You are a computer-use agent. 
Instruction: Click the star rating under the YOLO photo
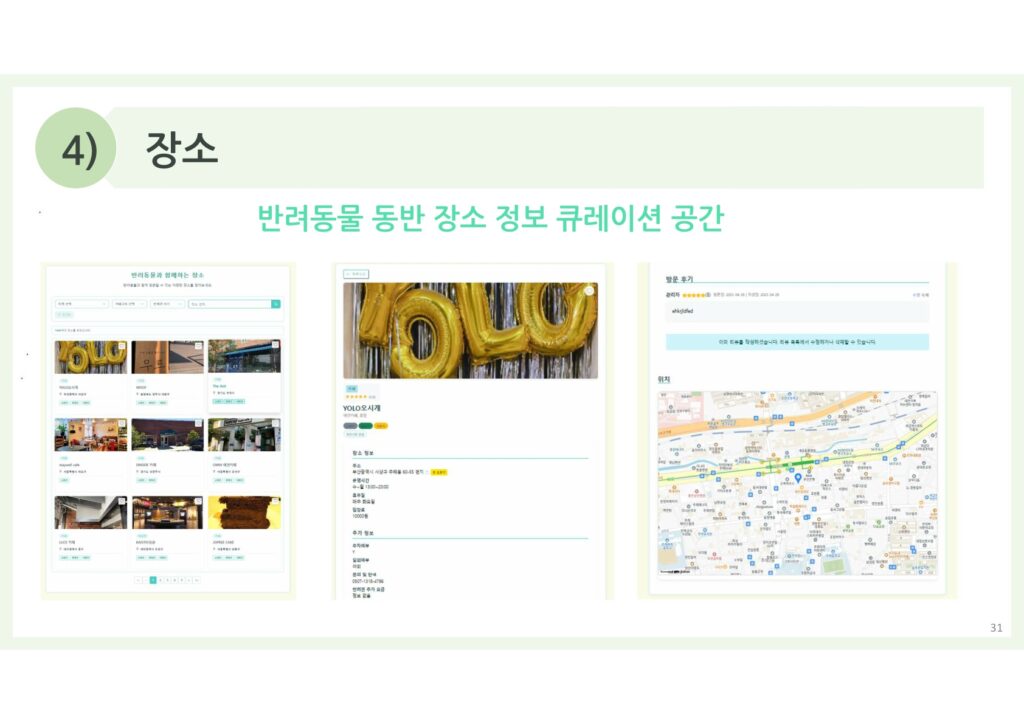357,397
